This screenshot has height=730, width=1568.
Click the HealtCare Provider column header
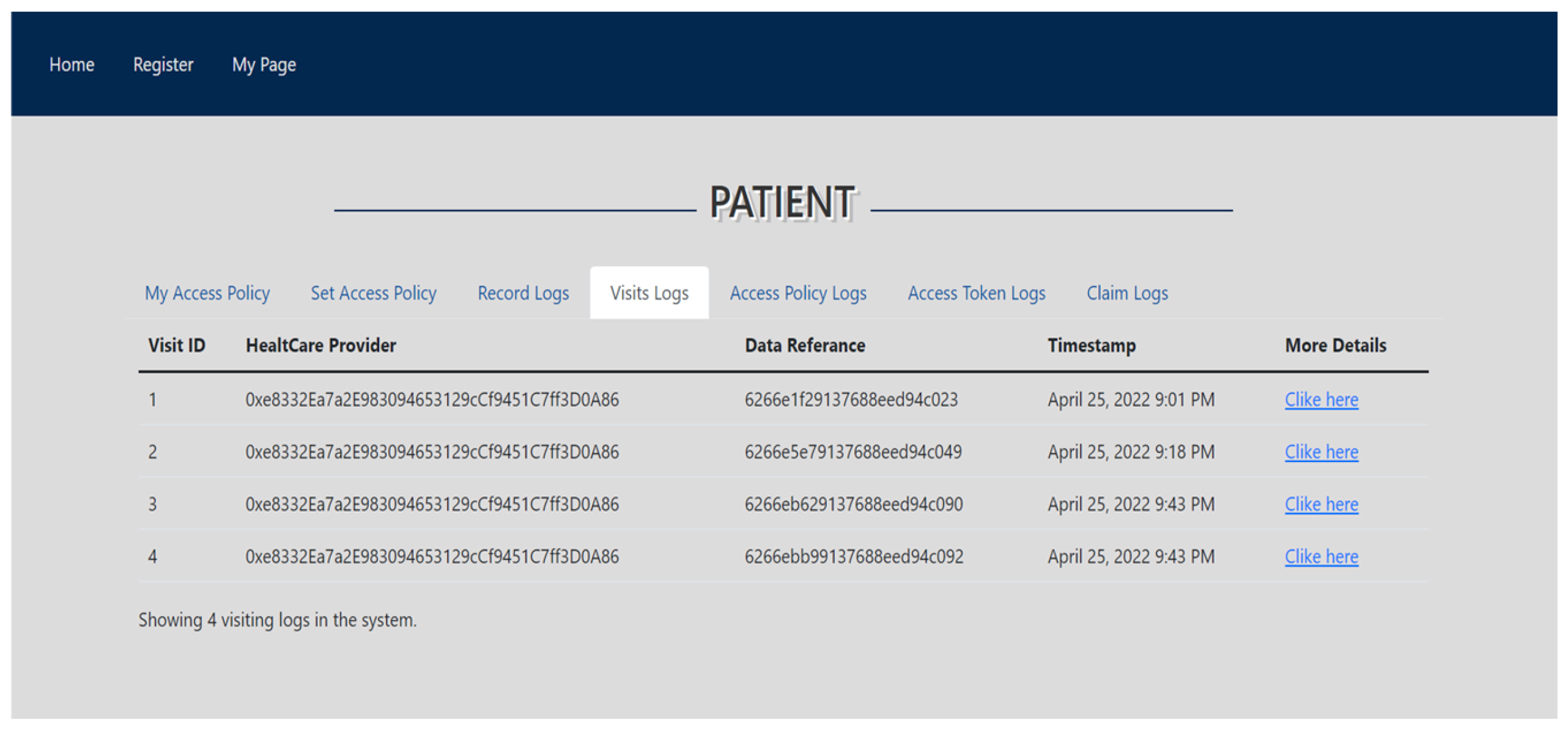coord(320,346)
